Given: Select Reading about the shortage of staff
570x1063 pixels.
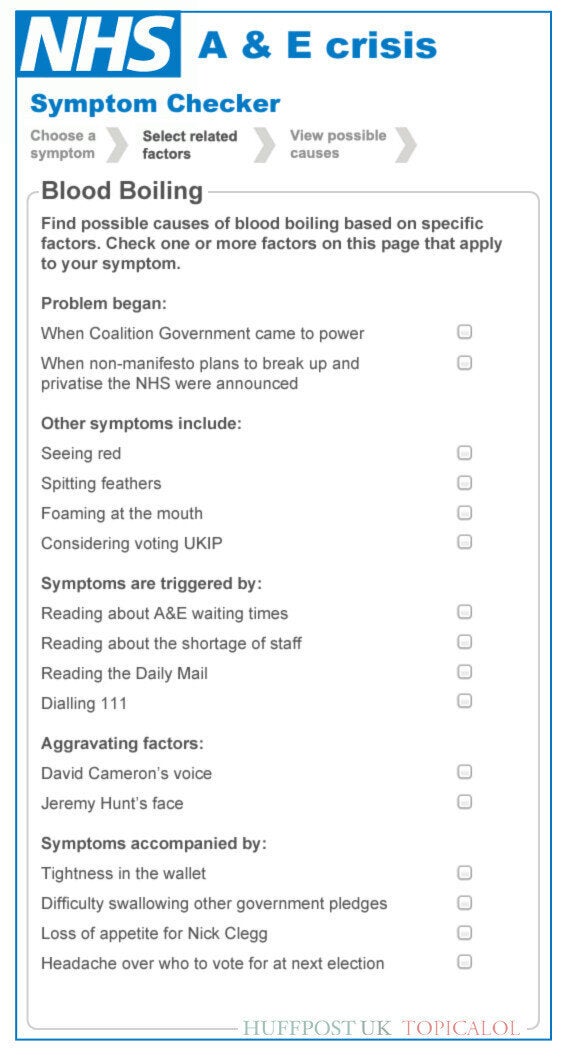Looking at the screenshot, I should point(464,641).
